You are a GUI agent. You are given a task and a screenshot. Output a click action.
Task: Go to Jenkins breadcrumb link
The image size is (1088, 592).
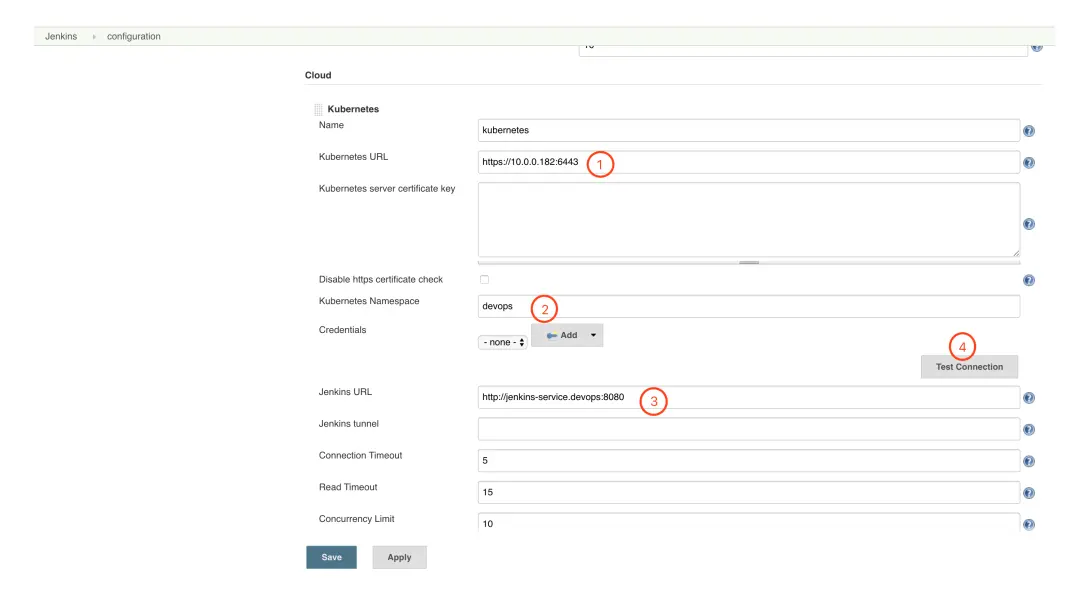tap(61, 36)
